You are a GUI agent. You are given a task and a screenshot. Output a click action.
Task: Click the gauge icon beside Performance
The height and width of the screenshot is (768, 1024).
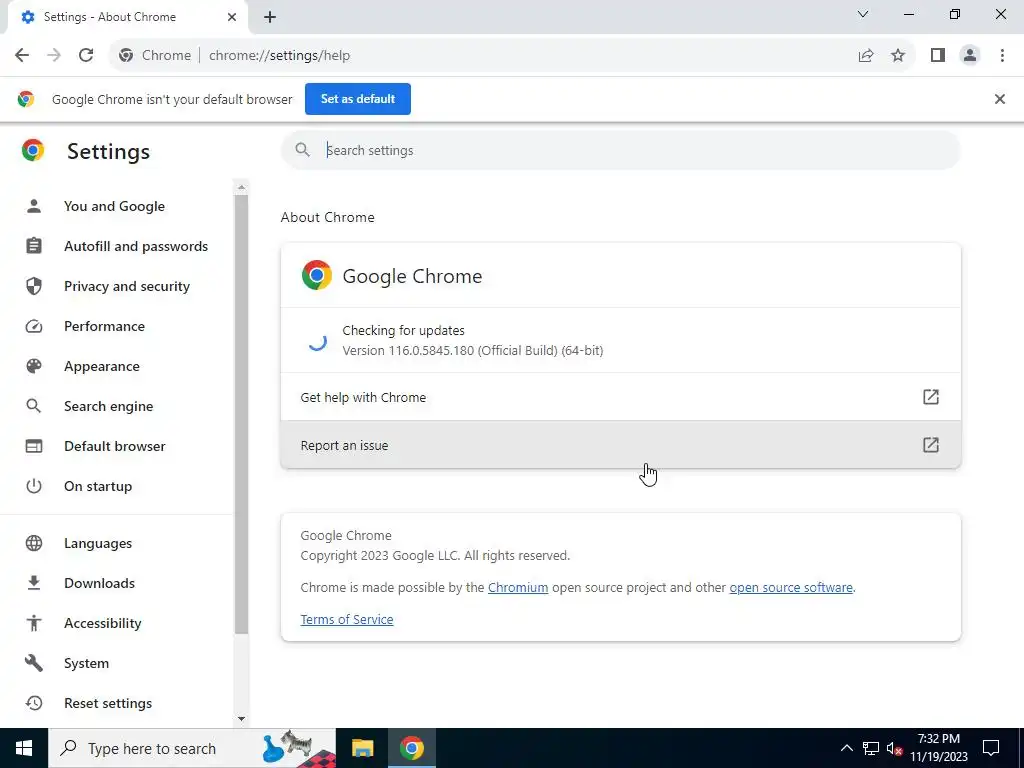(34, 326)
